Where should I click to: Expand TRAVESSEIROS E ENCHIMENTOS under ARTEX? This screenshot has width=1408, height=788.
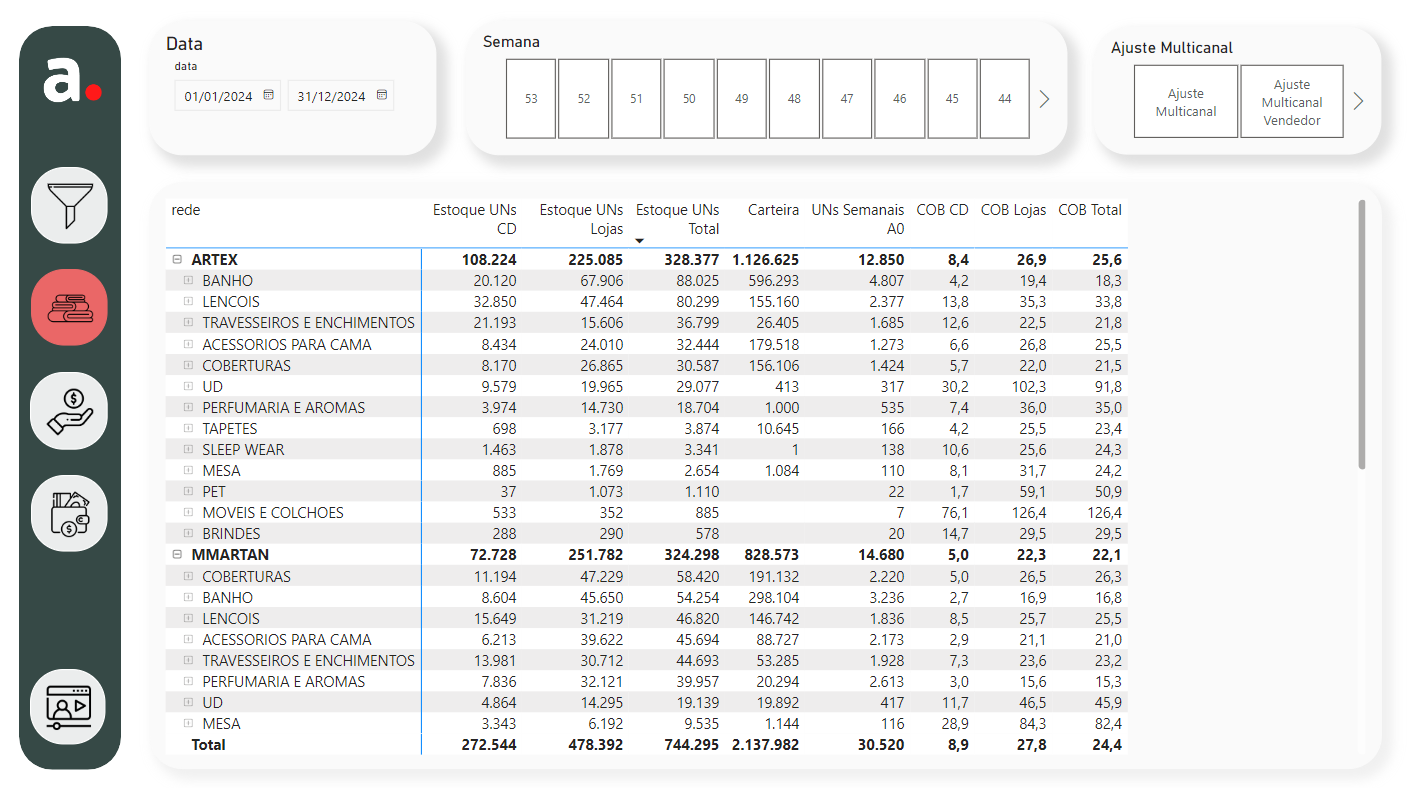[188, 323]
